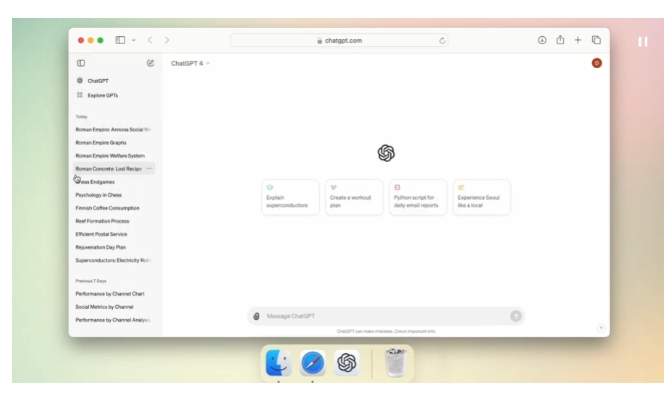Open Safari tab overview icon

point(596,40)
